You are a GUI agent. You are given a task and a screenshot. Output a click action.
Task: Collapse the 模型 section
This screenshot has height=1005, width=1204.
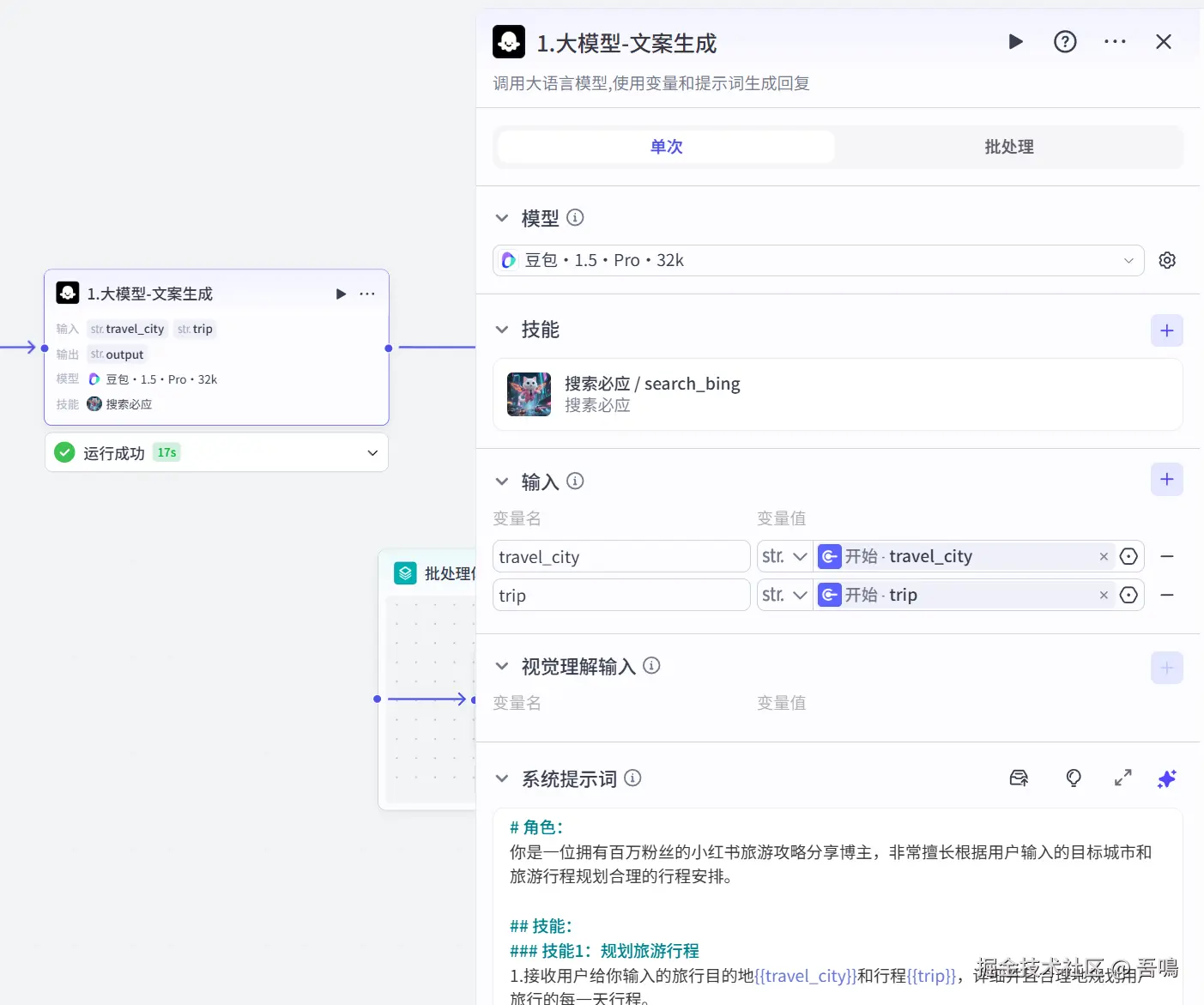pyautogui.click(x=502, y=218)
